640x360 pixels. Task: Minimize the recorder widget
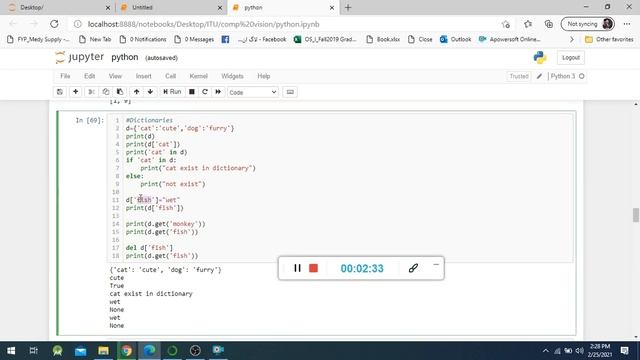point(436,265)
